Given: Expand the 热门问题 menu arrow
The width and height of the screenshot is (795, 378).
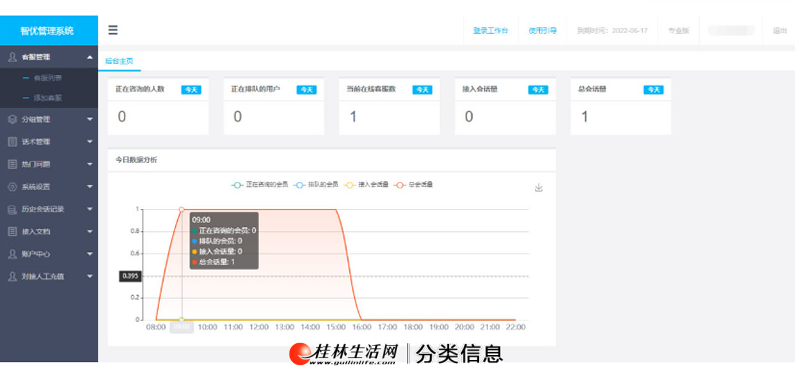Looking at the screenshot, I should 90,165.
